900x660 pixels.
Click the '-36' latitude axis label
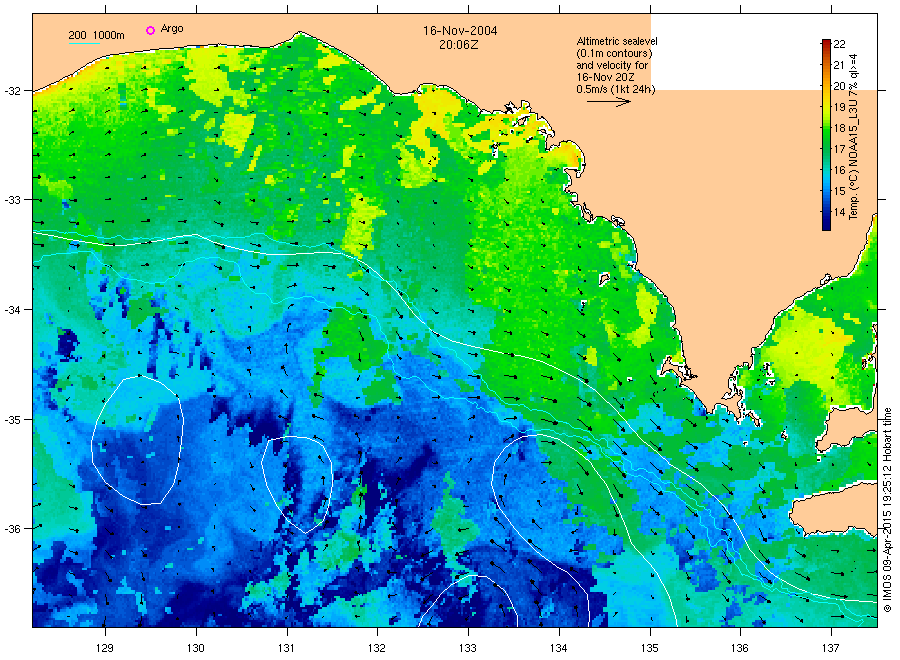point(13,528)
